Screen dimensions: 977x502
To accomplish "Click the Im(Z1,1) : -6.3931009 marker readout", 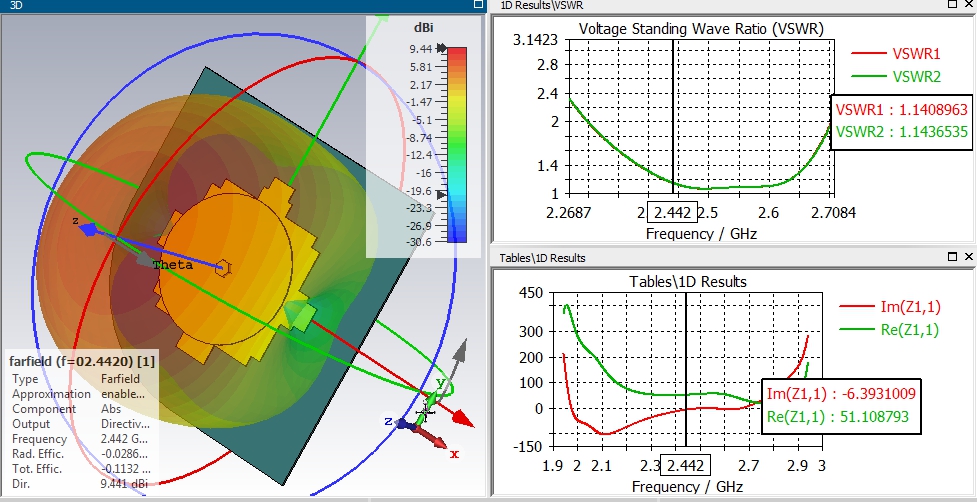I will [x=841, y=394].
